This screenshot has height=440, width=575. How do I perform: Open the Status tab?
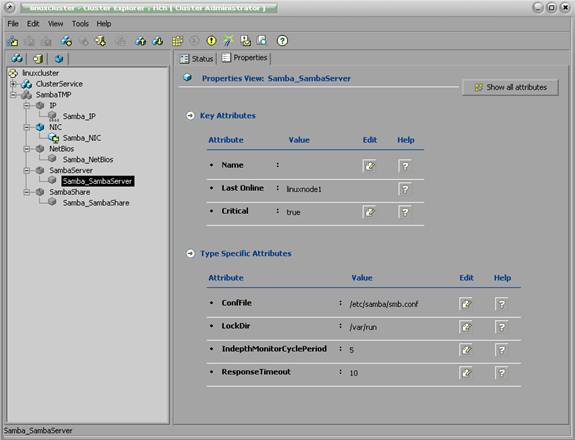click(x=197, y=59)
